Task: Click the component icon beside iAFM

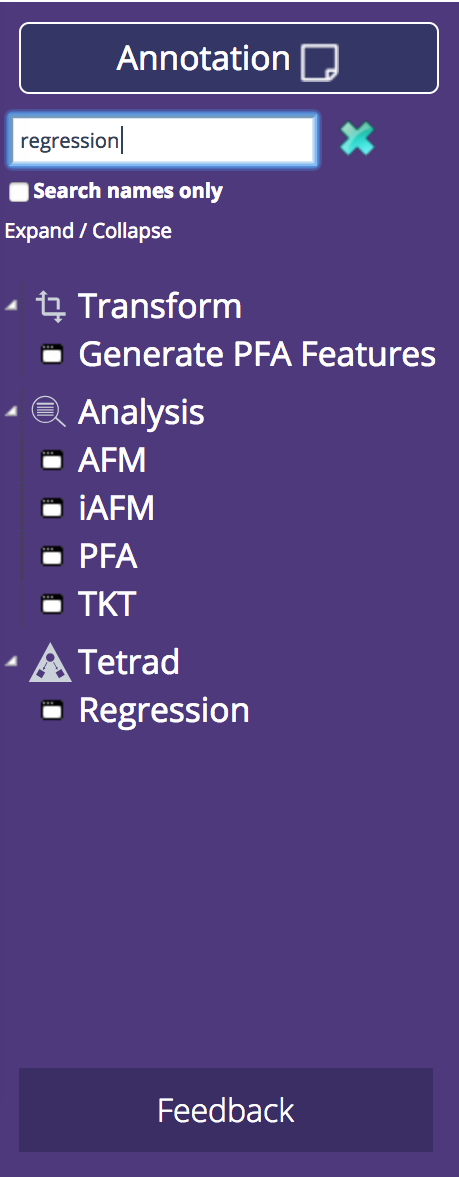Action: click(52, 508)
